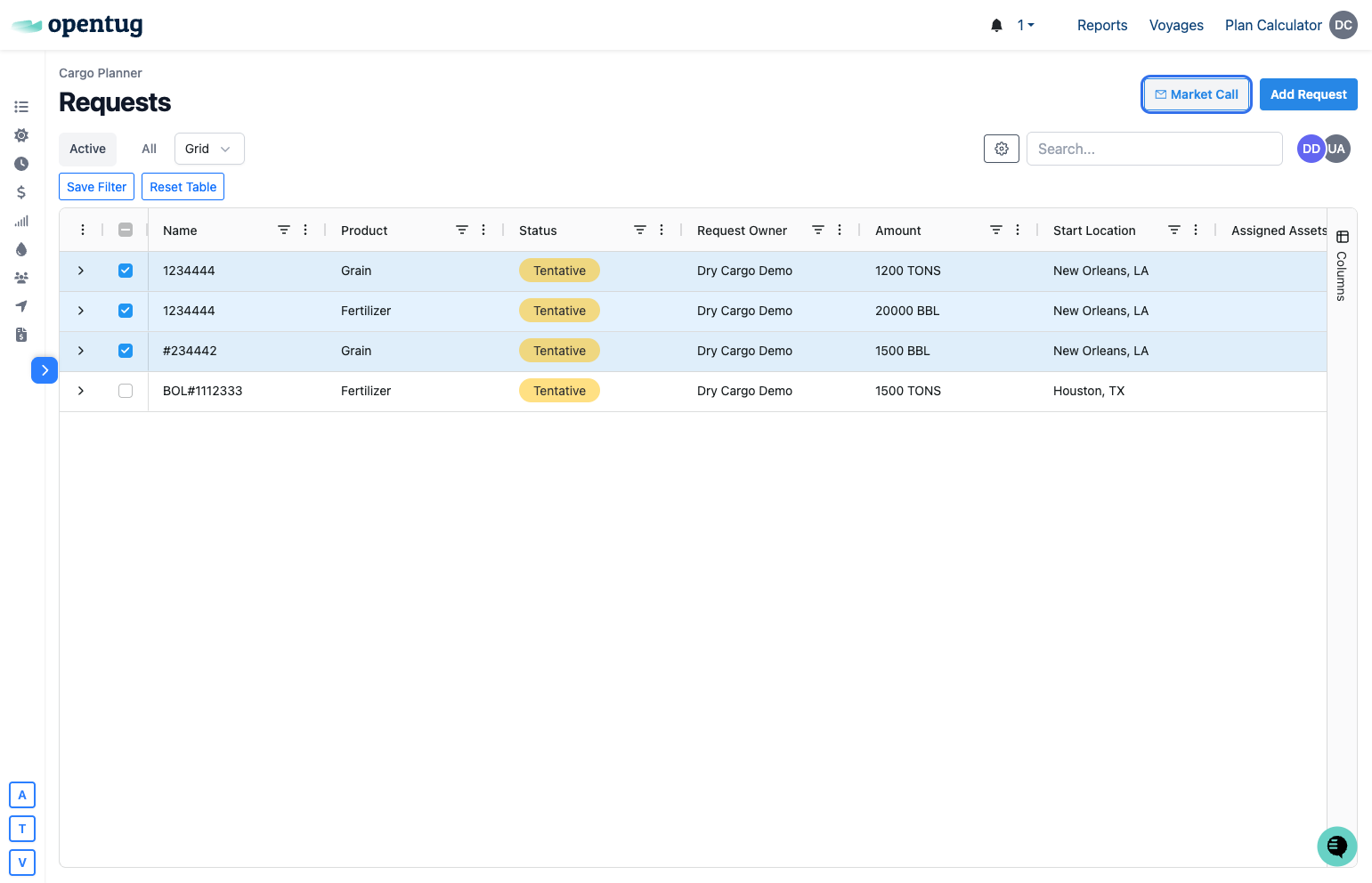Uncheck the 1234444 Fertilizer row checkbox
1372x883 pixels.
coord(126,311)
